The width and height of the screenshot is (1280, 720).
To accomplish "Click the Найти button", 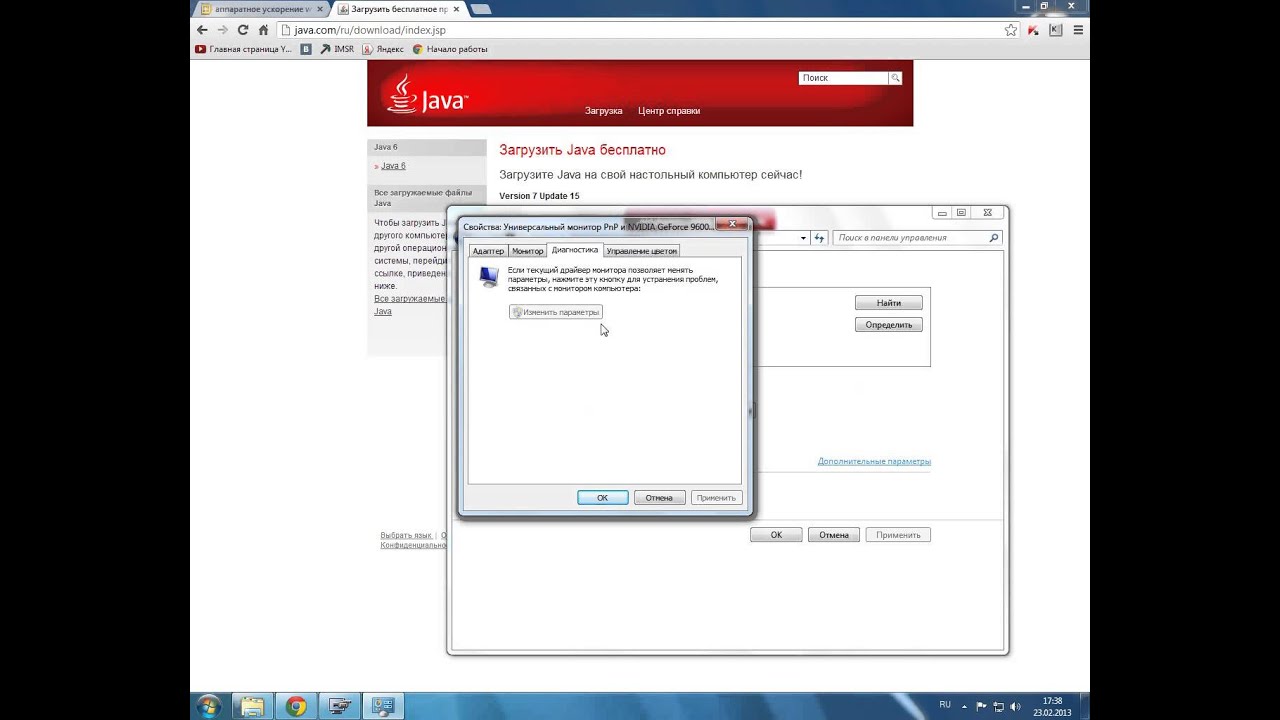I will (889, 303).
